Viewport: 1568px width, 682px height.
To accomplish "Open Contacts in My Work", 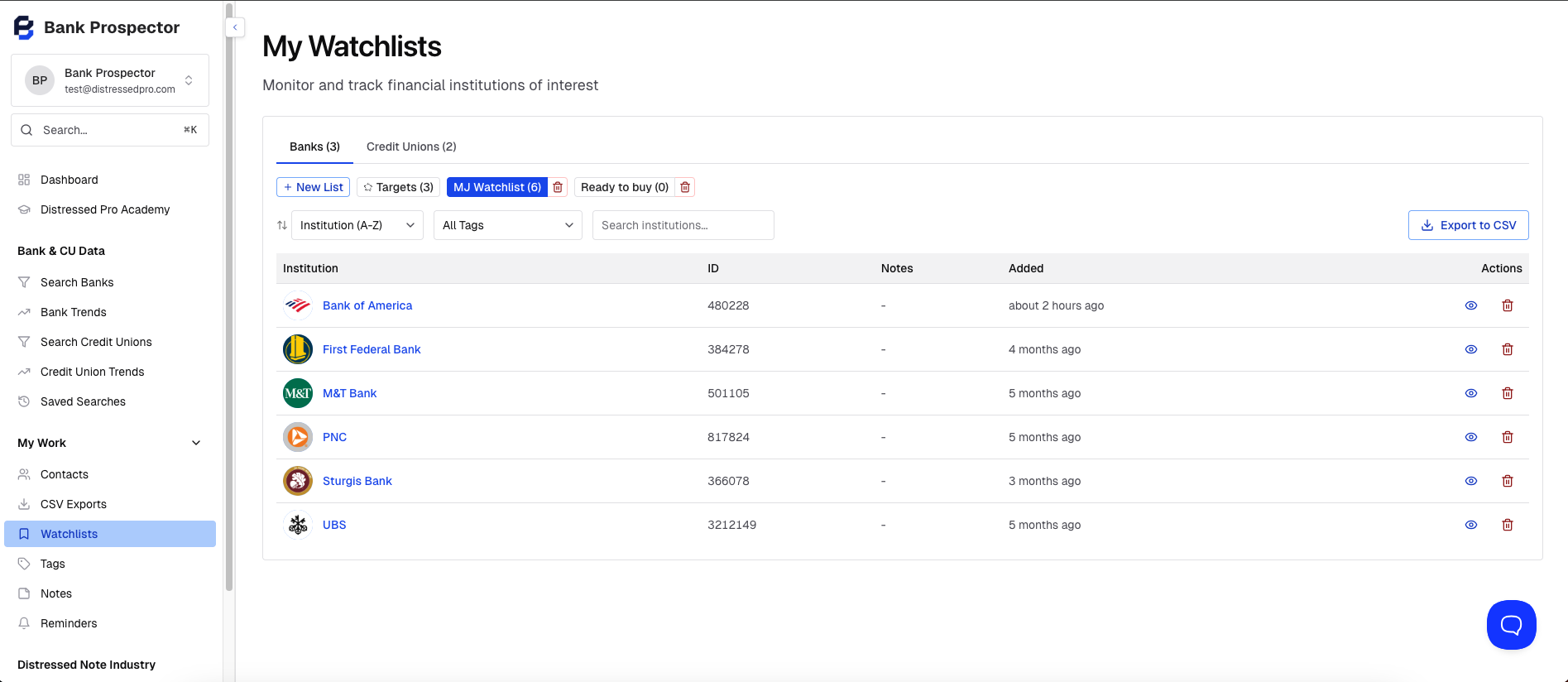I will pos(110,474).
